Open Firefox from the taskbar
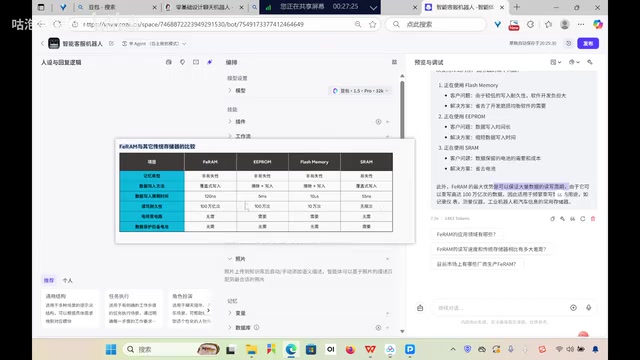This screenshot has height=360, width=640. point(350,349)
